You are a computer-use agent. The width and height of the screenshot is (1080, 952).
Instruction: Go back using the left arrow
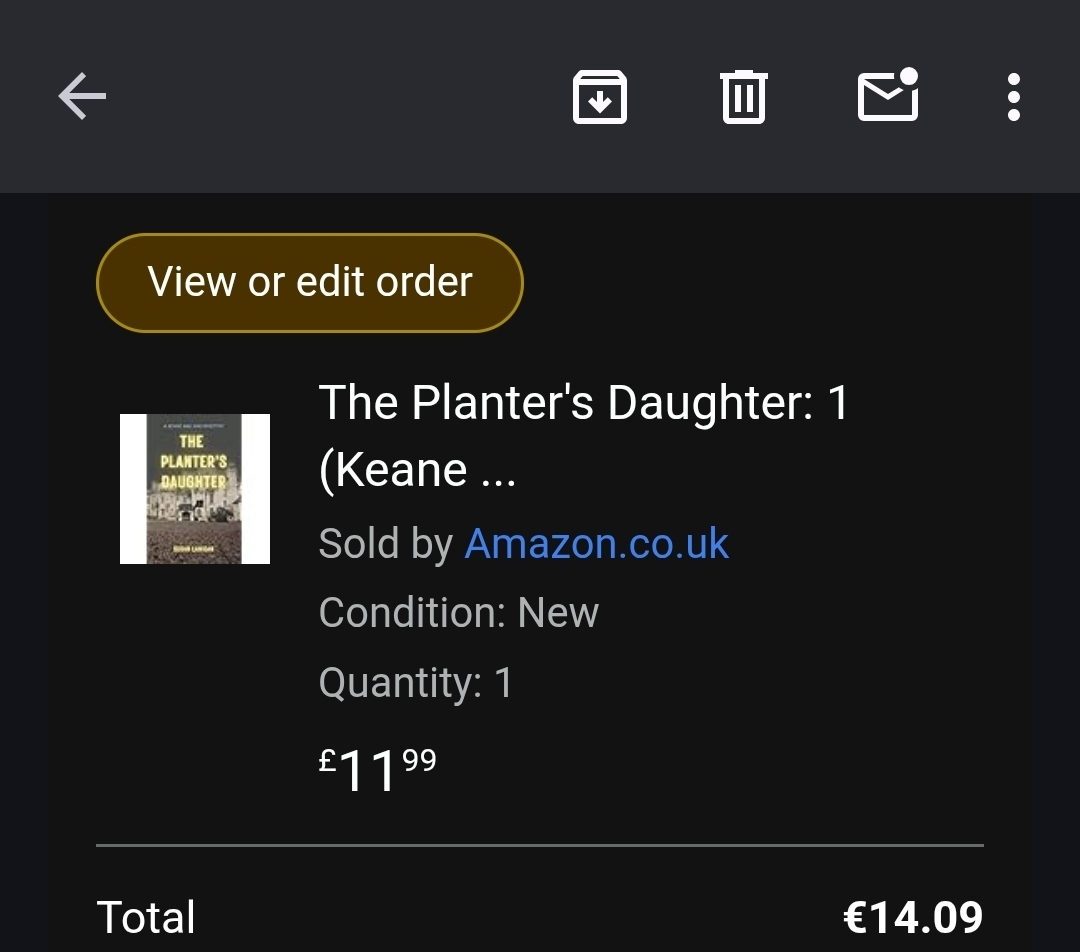coord(82,97)
